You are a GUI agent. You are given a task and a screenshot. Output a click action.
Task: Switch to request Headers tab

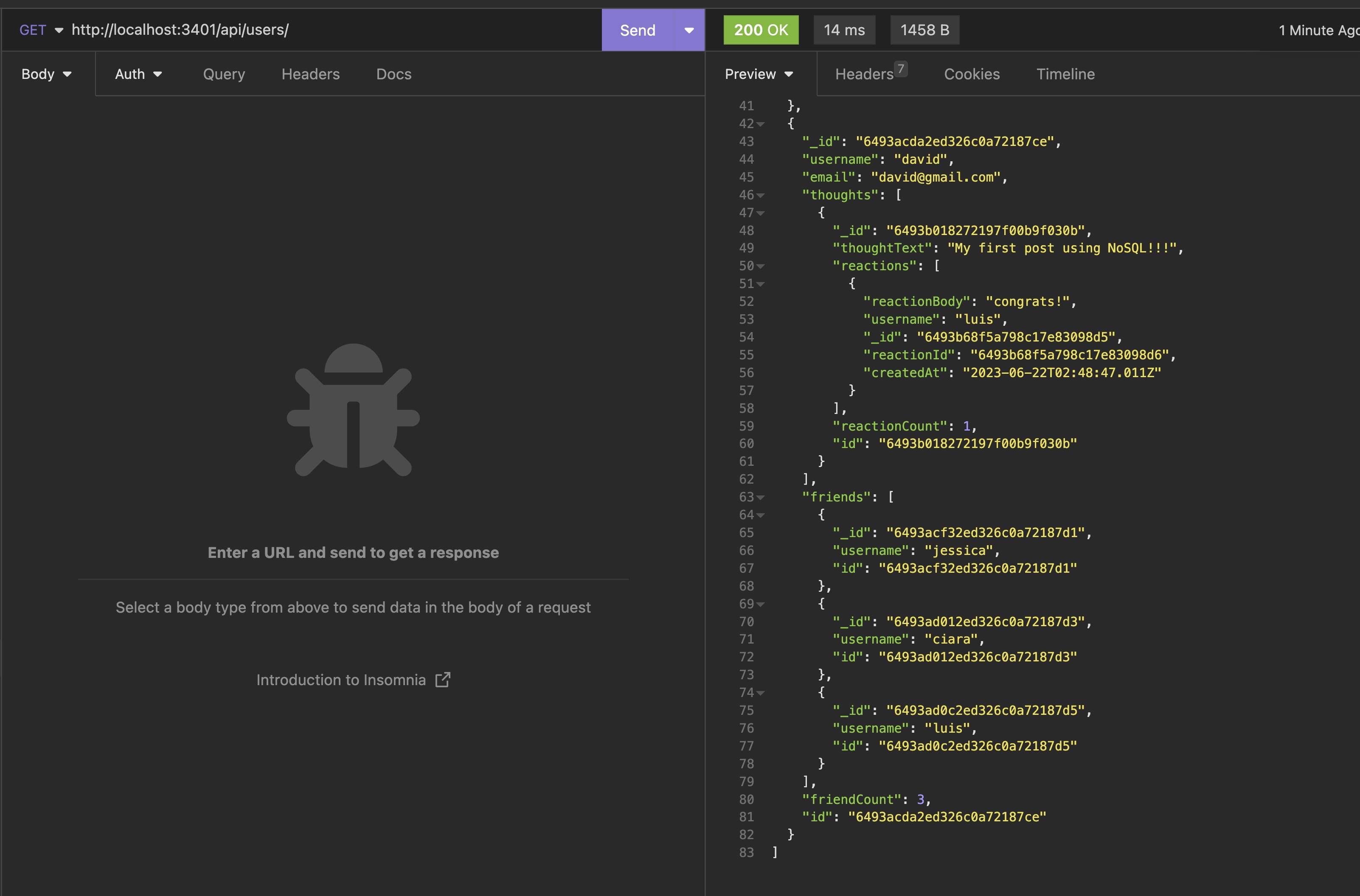(310, 74)
